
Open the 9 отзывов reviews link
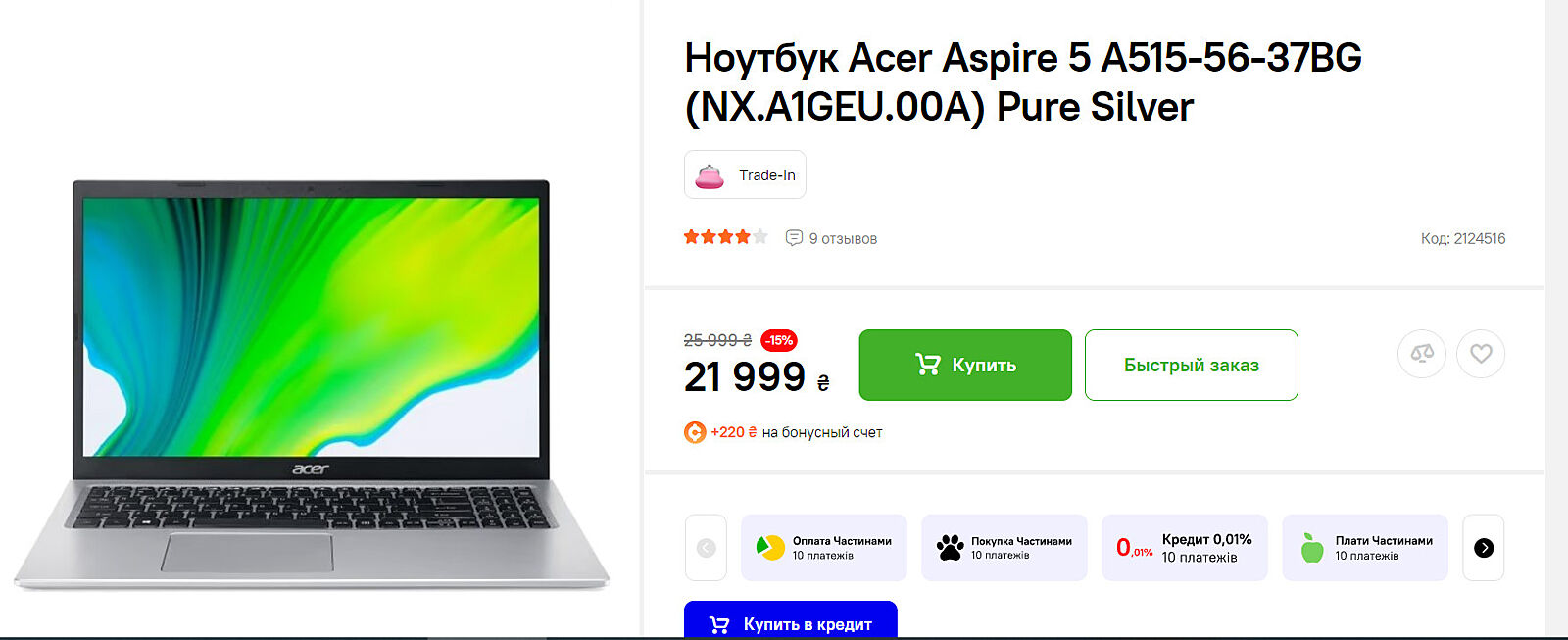[843, 238]
